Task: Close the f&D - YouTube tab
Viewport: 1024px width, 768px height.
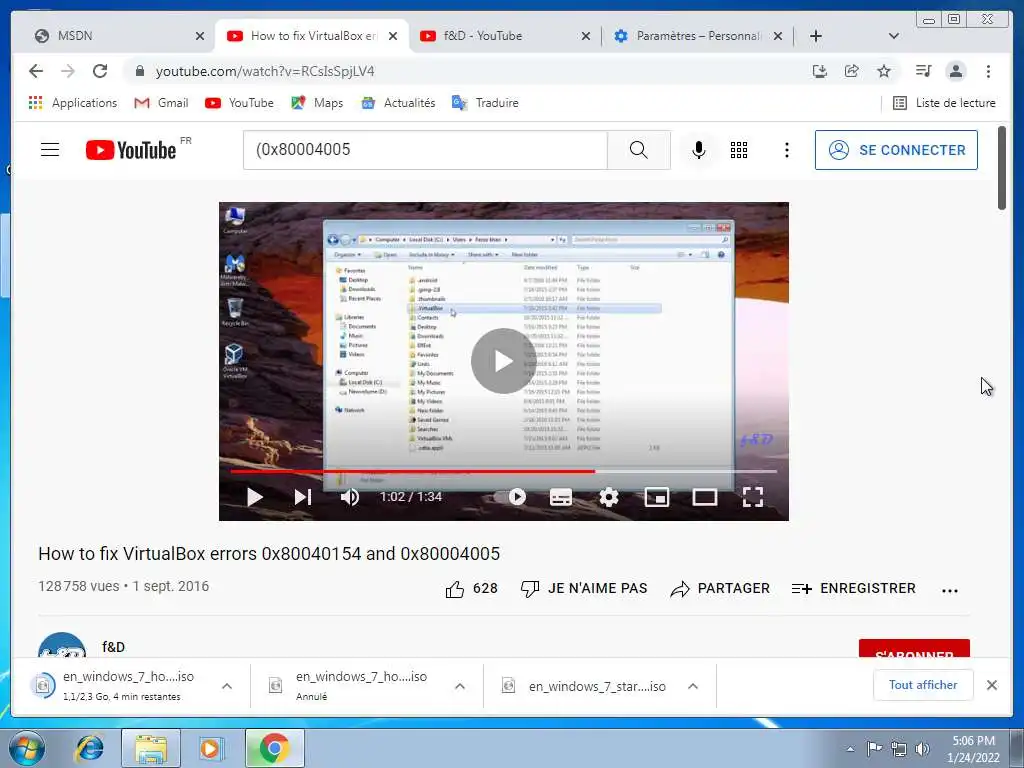Action: pos(586,37)
